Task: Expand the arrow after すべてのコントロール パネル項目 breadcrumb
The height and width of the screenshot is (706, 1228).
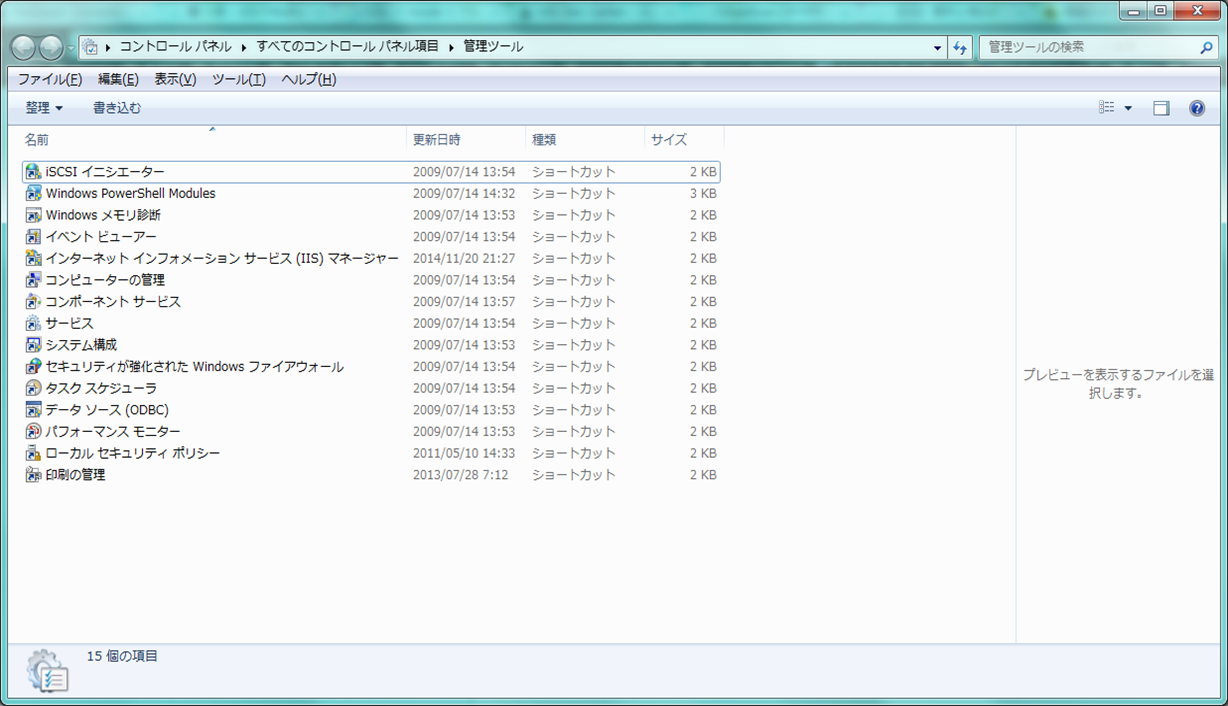Action: tap(451, 47)
